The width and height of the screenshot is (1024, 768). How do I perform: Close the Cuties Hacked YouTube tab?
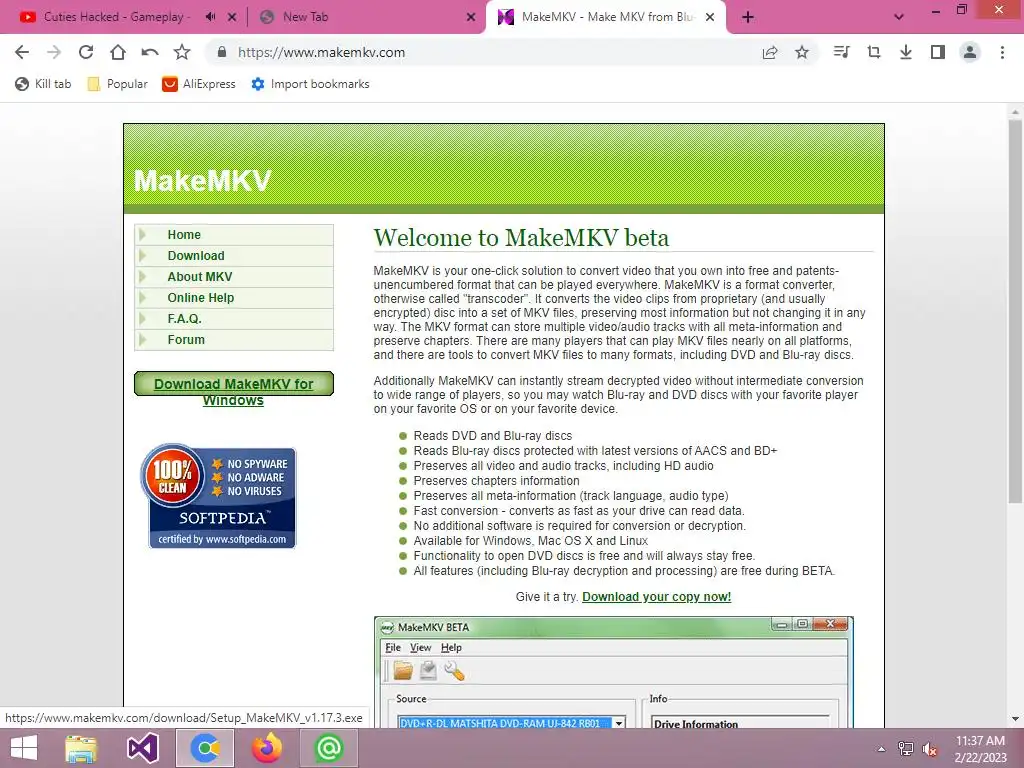click(232, 18)
